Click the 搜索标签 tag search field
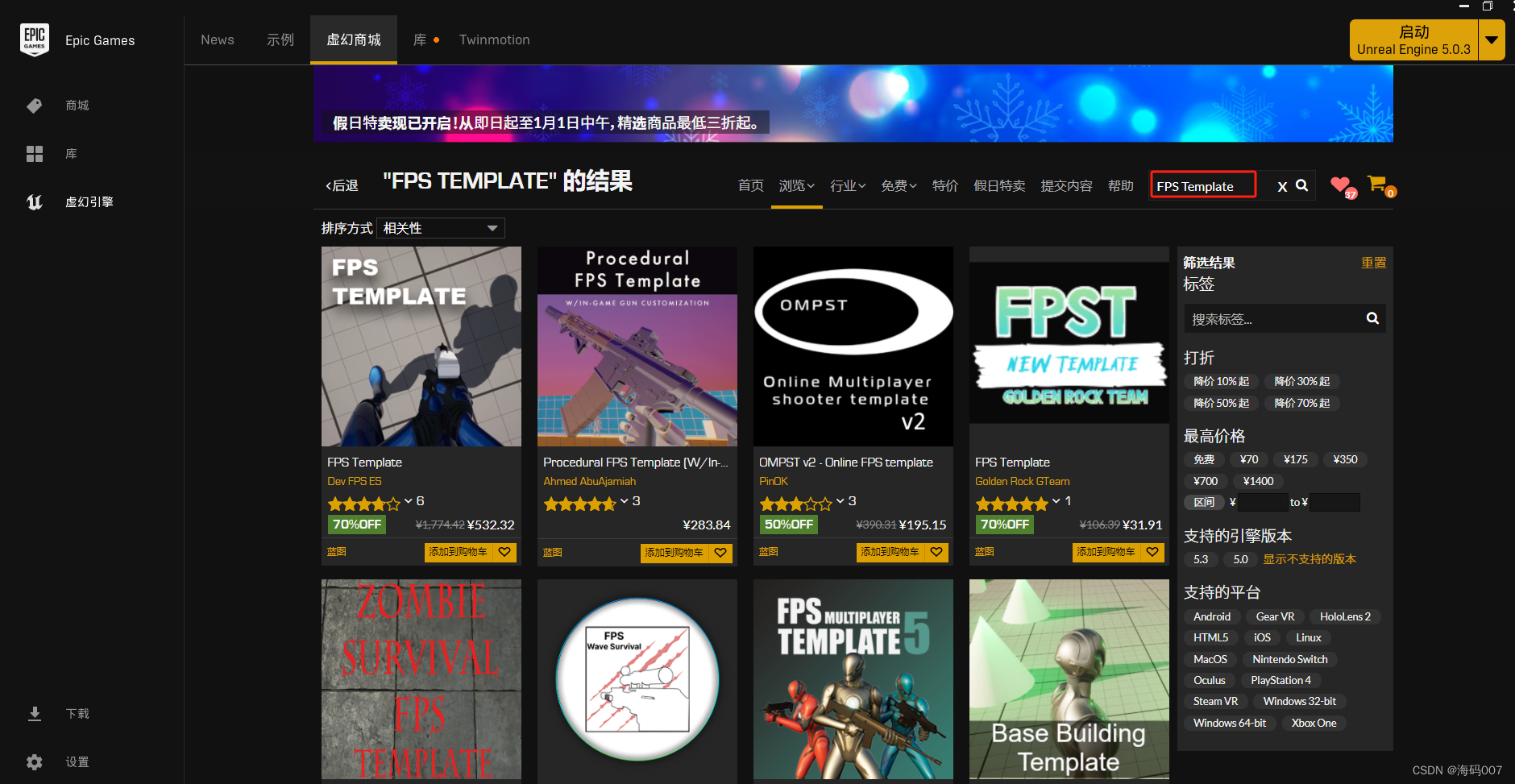The width and height of the screenshot is (1515, 784). (x=1275, y=318)
